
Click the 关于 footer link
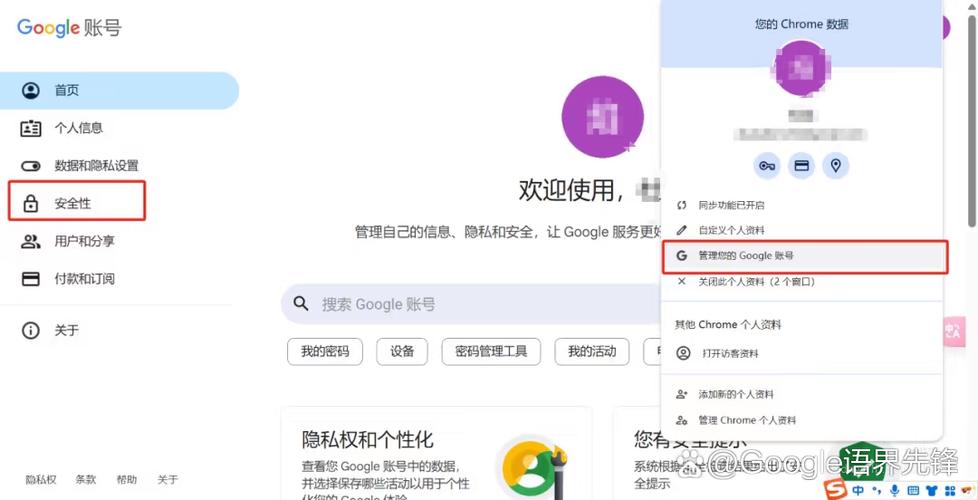(x=168, y=479)
